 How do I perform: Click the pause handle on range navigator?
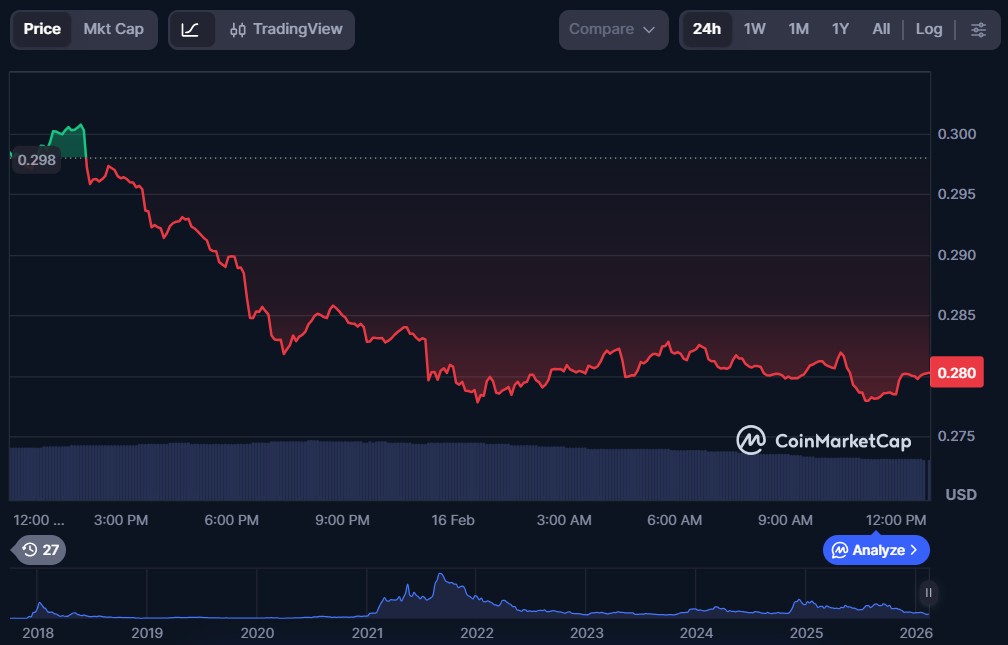[928, 593]
